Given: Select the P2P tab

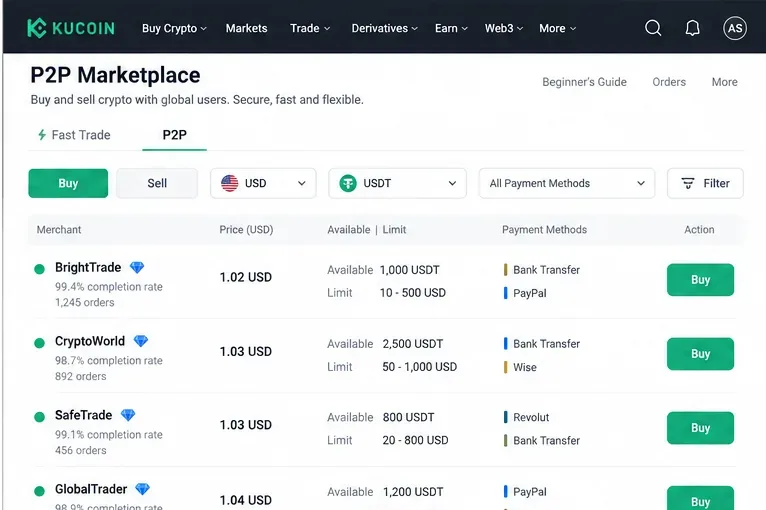Looking at the screenshot, I should click(174, 135).
